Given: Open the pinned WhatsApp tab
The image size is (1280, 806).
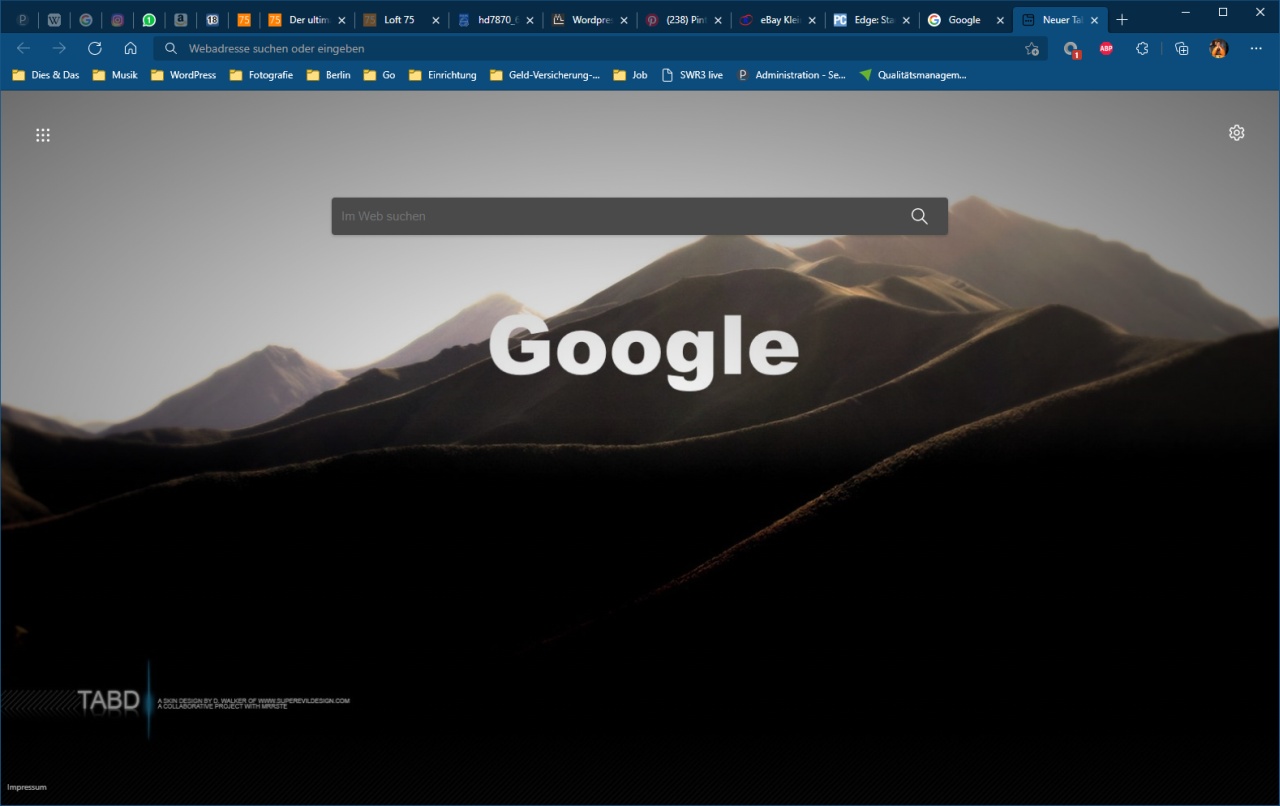Looking at the screenshot, I should [x=149, y=20].
